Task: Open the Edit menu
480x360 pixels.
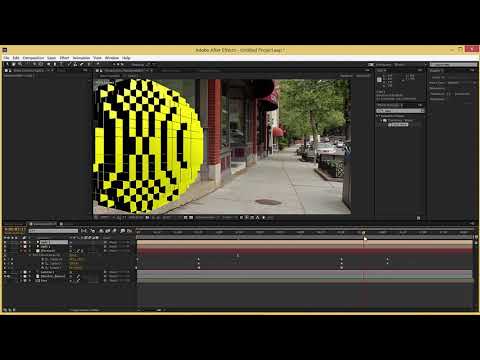Action: pyautogui.click(x=16, y=58)
